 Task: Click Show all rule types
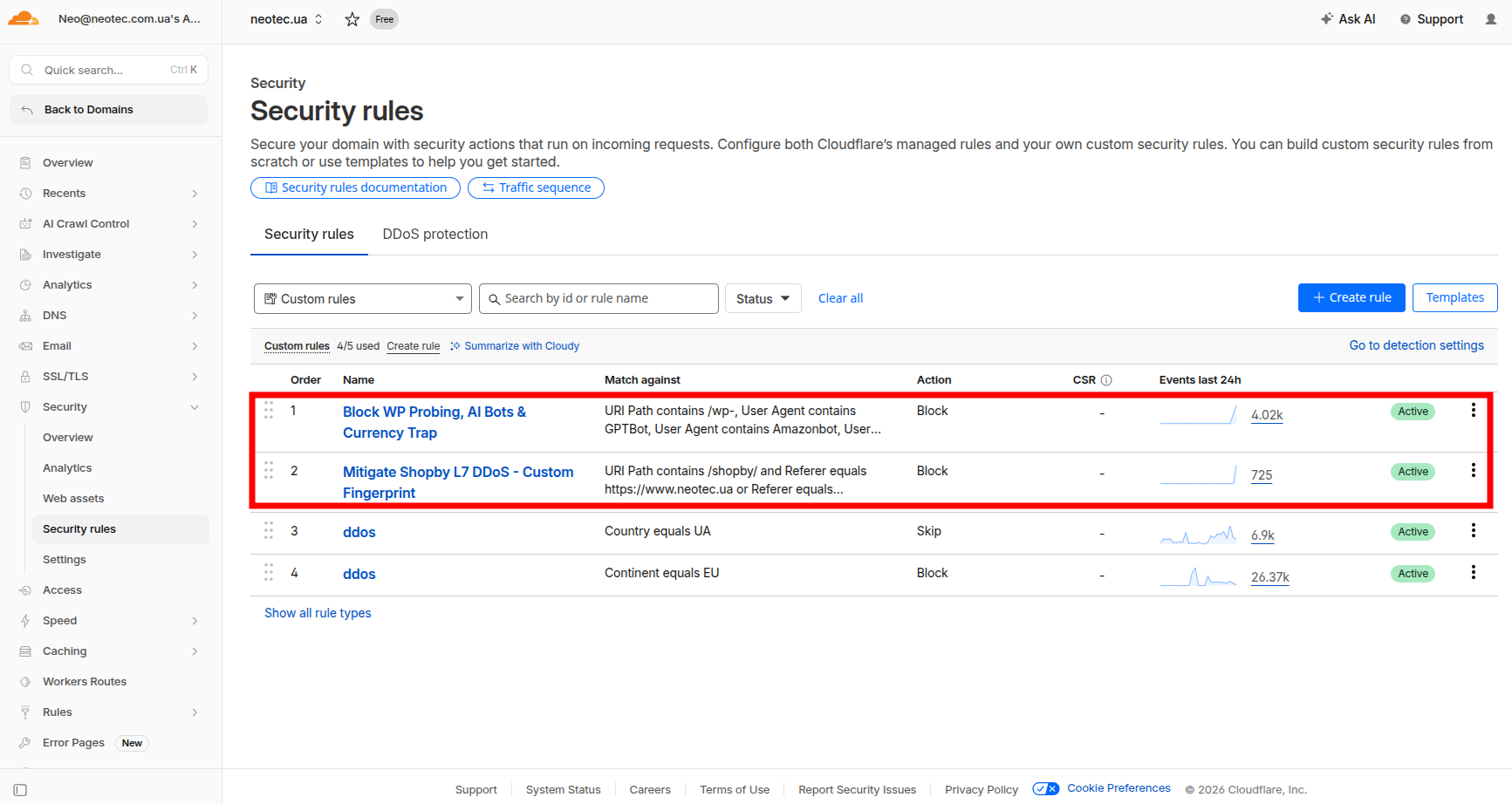point(318,613)
